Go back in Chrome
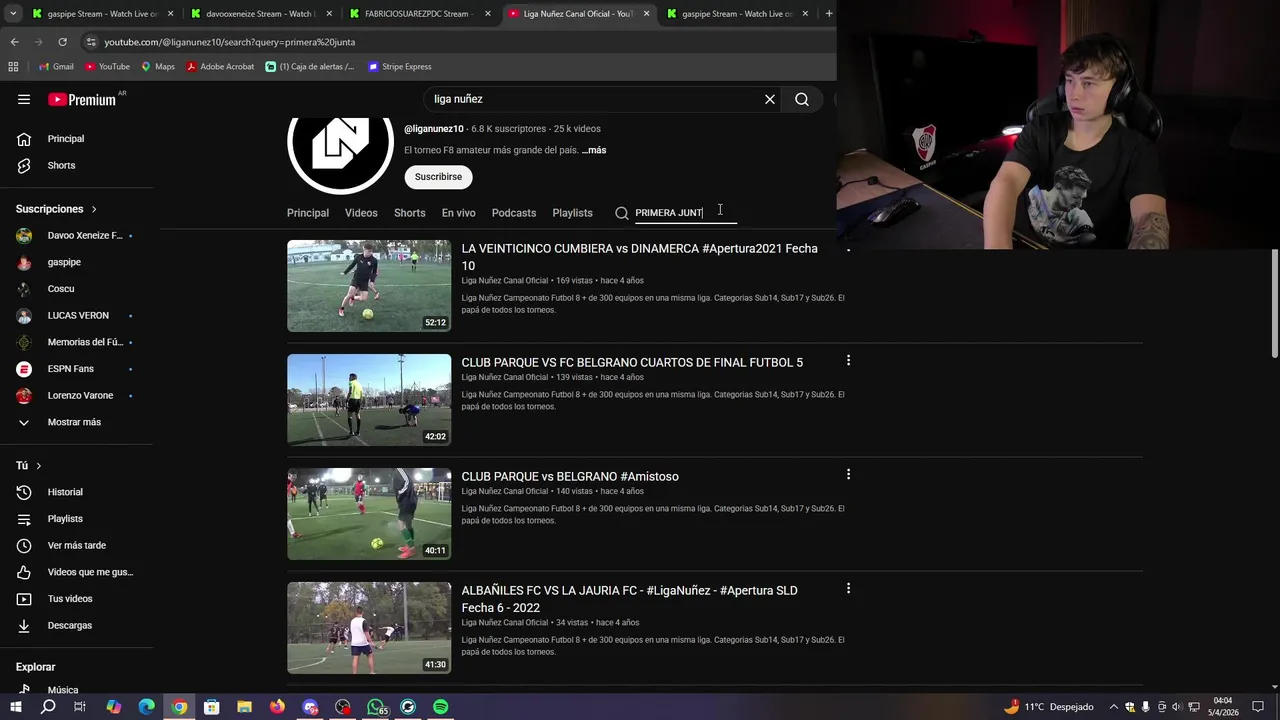 14,42
